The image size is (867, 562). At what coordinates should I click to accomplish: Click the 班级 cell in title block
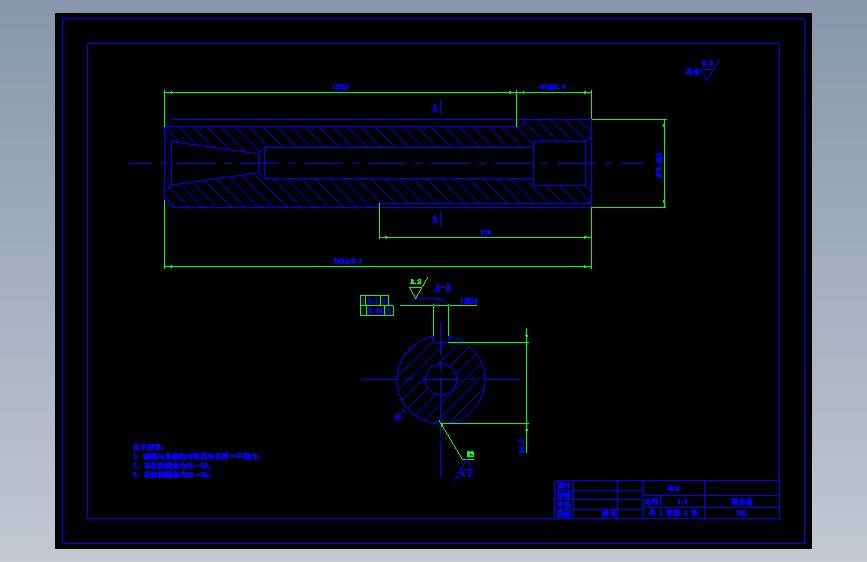563,513
